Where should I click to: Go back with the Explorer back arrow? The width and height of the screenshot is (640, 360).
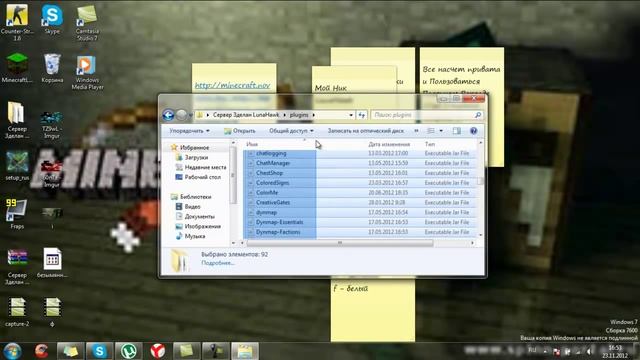168,115
